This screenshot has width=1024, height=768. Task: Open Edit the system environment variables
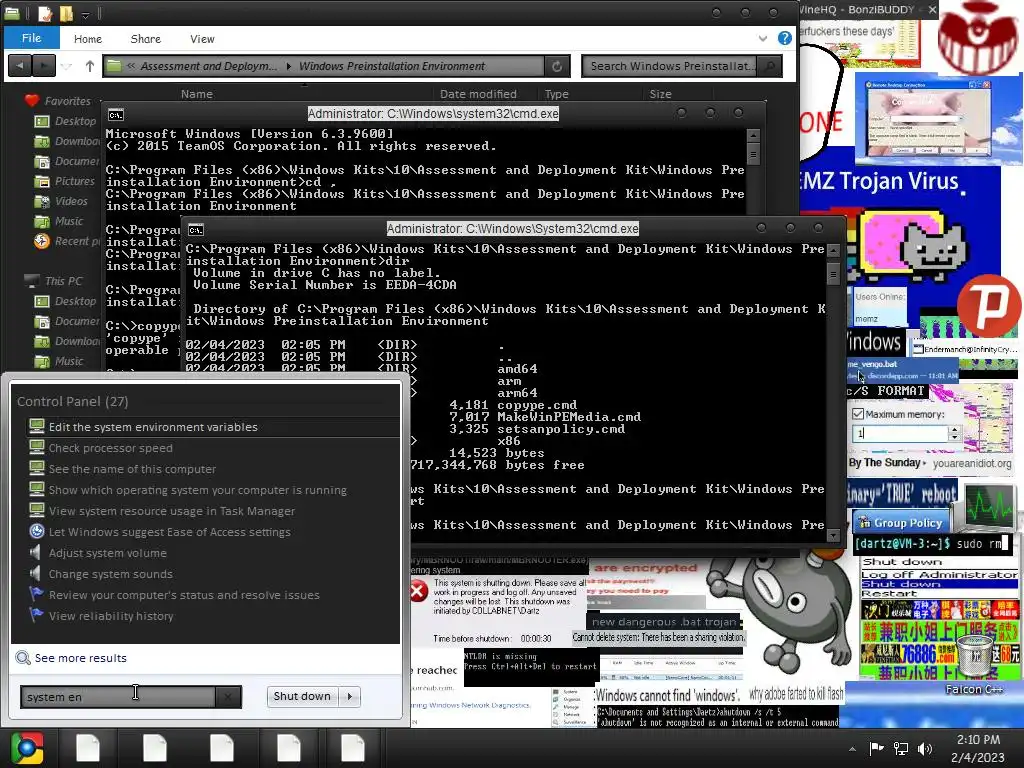[x=213, y=426]
